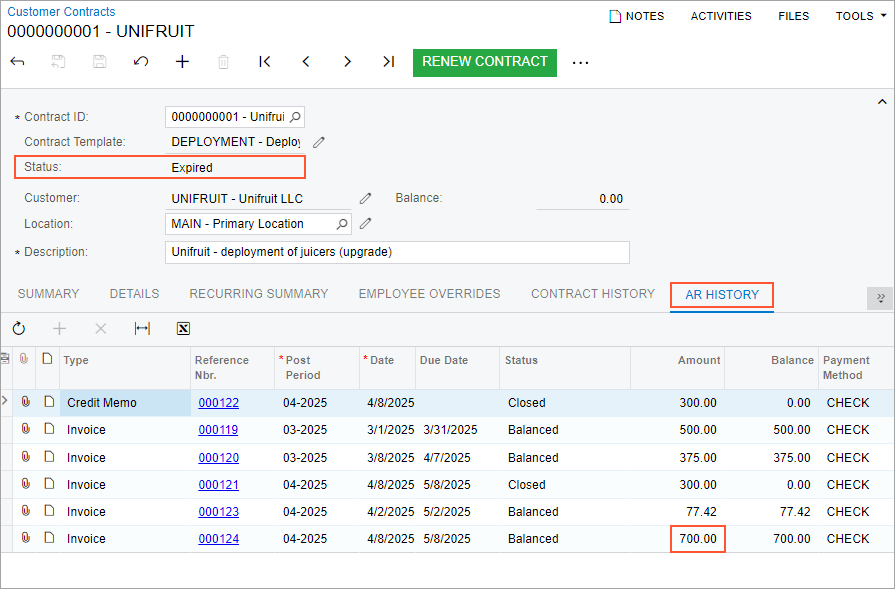Open reference number 000124 link

(218, 539)
